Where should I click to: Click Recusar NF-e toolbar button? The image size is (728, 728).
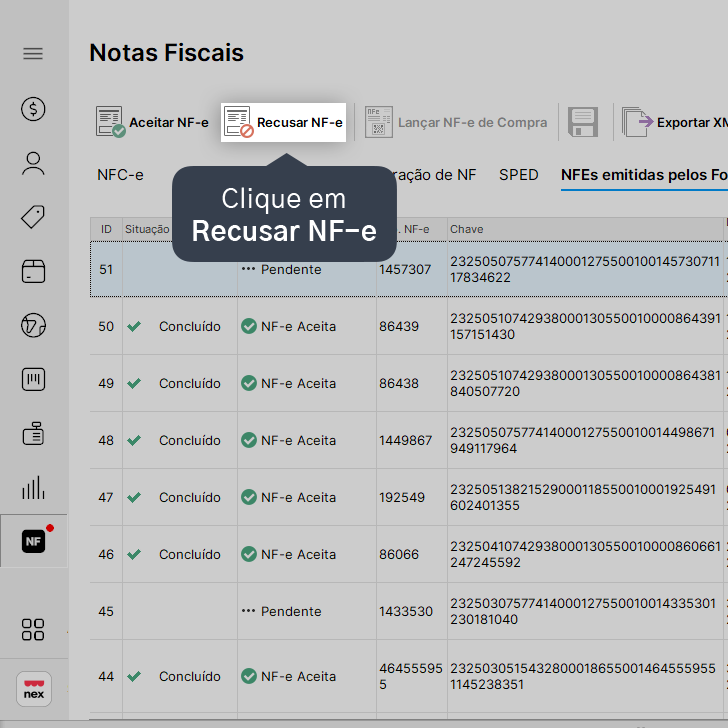283,123
